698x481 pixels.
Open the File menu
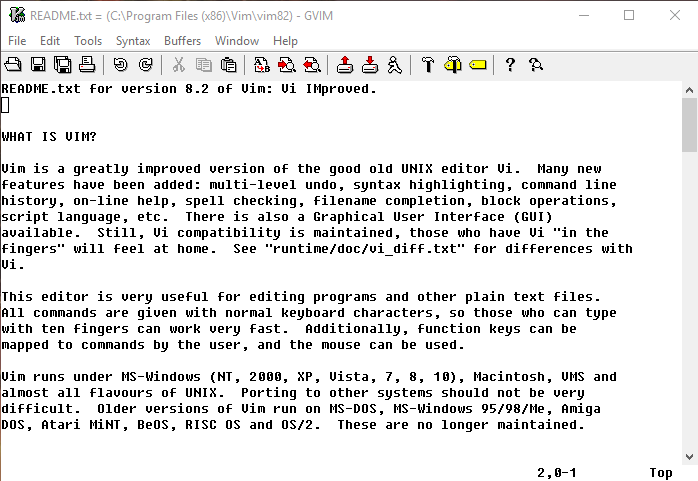click(17, 41)
